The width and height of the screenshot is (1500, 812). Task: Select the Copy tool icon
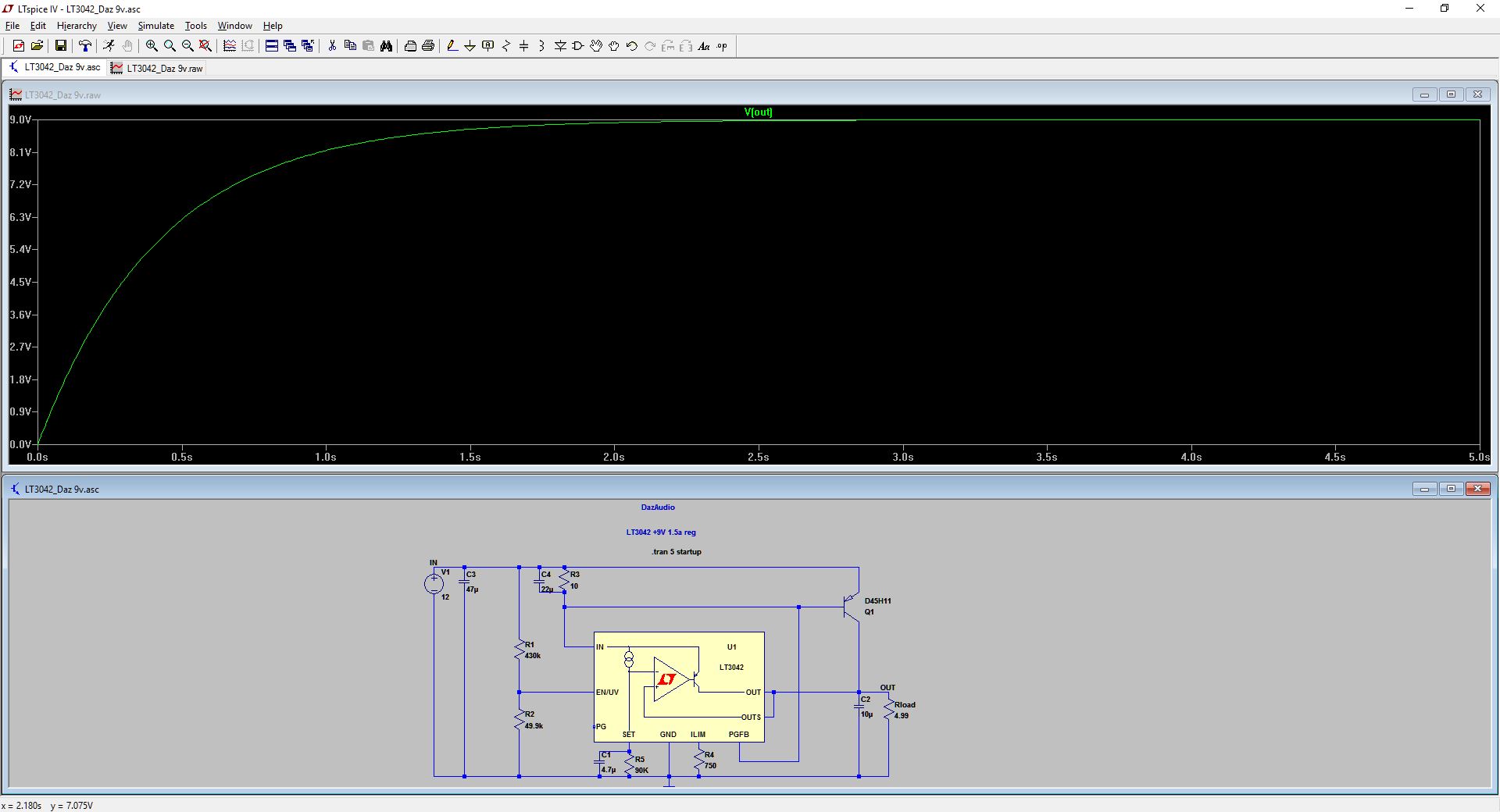(350, 46)
